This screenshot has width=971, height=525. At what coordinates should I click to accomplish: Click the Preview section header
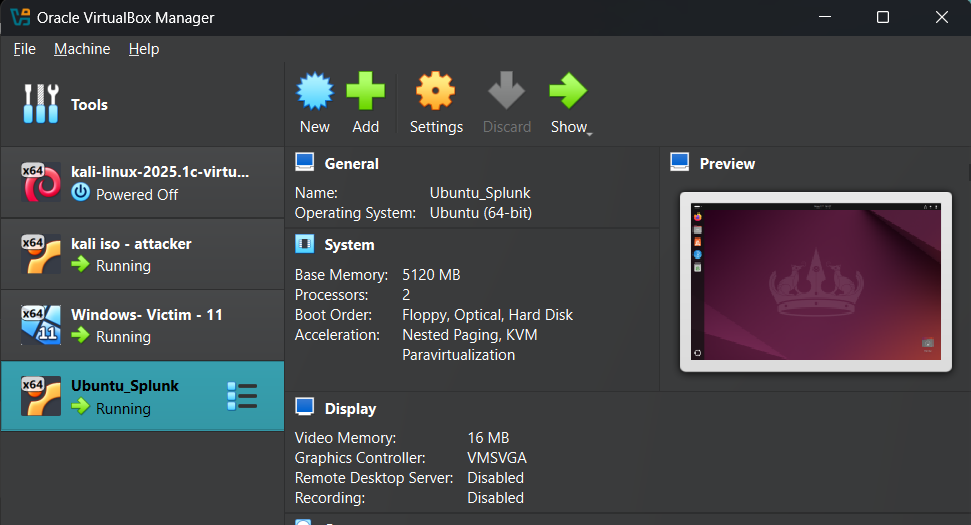pos(728,164)
